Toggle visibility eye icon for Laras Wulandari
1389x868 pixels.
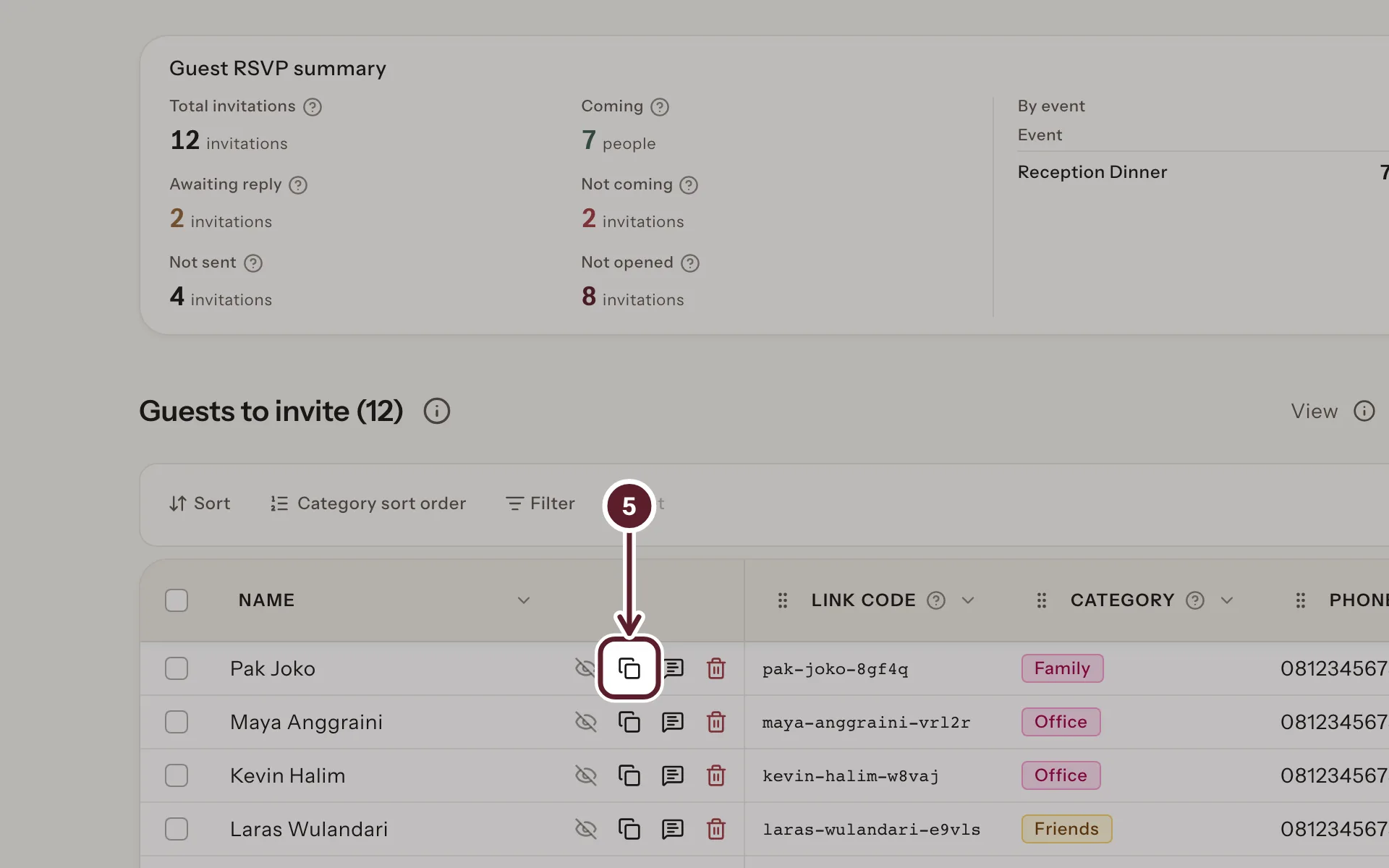tap(585, 829)
